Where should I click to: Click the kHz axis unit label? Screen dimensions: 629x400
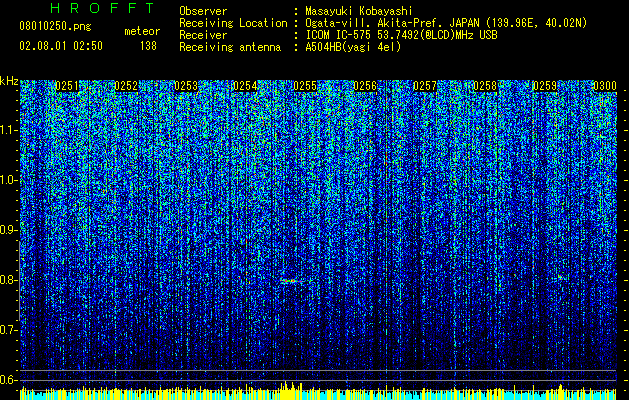[9, 81]
